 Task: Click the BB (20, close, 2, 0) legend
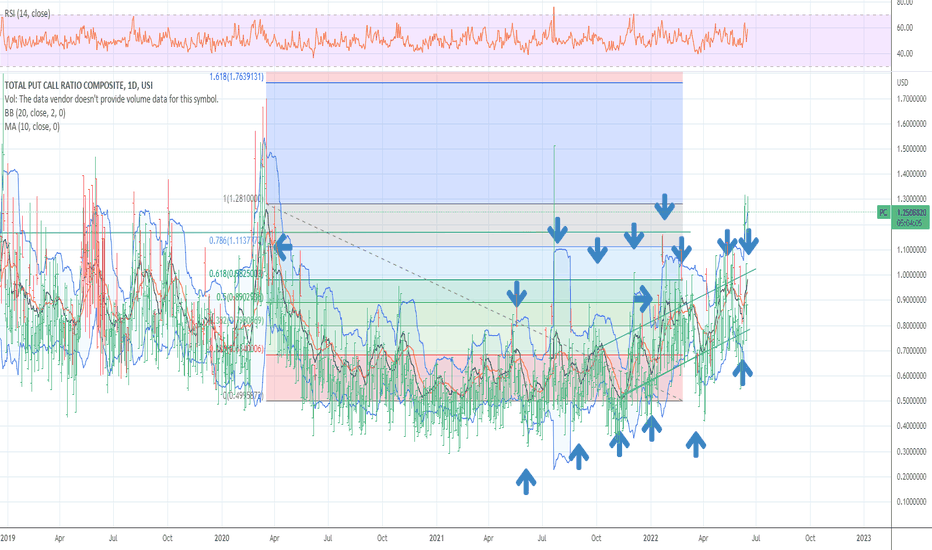point(35,113)
